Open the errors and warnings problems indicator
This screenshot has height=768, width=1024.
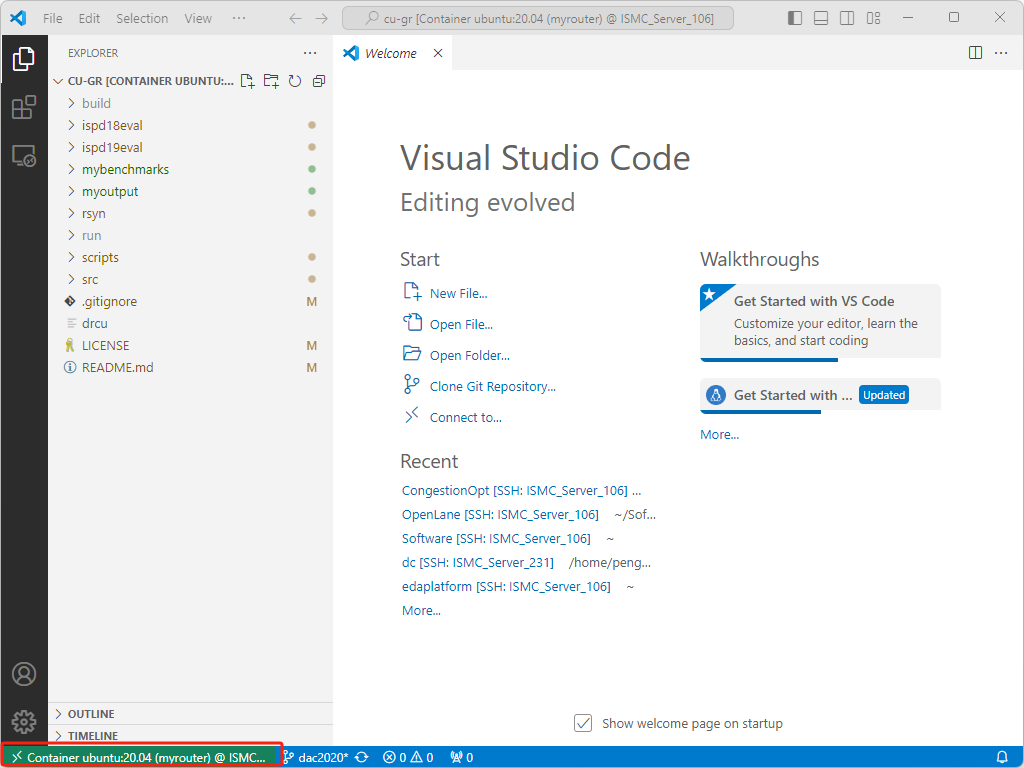click(x=408, y=758)
